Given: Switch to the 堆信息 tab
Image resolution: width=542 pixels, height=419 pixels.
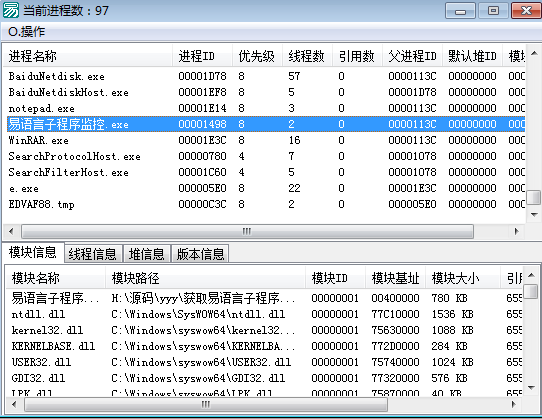Looking at the screenshot, I should click(147, 254).
